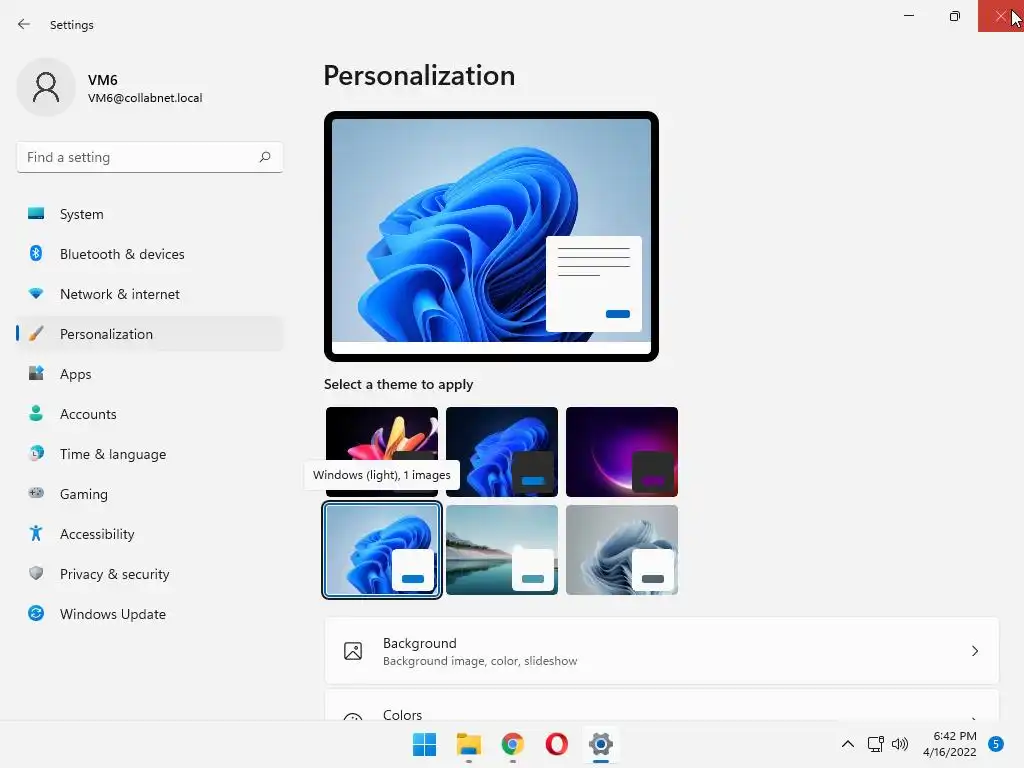Image resolution: width=1024 pixels, height=768 pixels.
Task: Apply the Windows dark blue bloom theme
Action: tap(502, 452)
